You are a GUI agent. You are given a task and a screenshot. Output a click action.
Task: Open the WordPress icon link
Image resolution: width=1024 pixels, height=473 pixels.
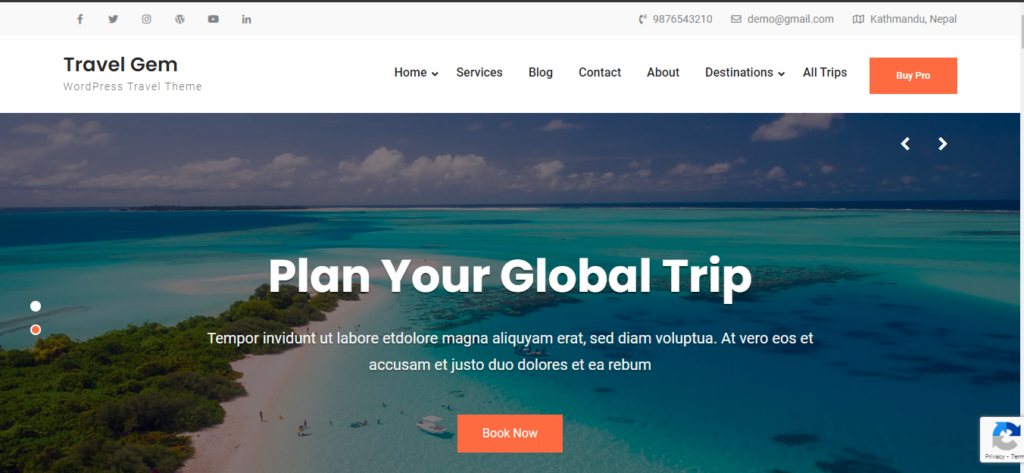(x=180, y=19)
